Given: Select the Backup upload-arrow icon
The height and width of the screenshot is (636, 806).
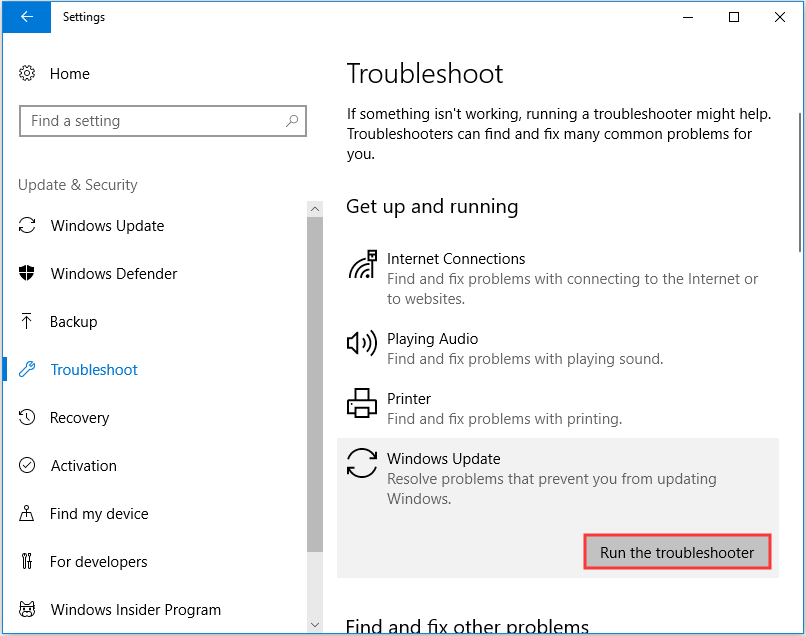Looking at the screenshot, I should [x=29, y=321].
